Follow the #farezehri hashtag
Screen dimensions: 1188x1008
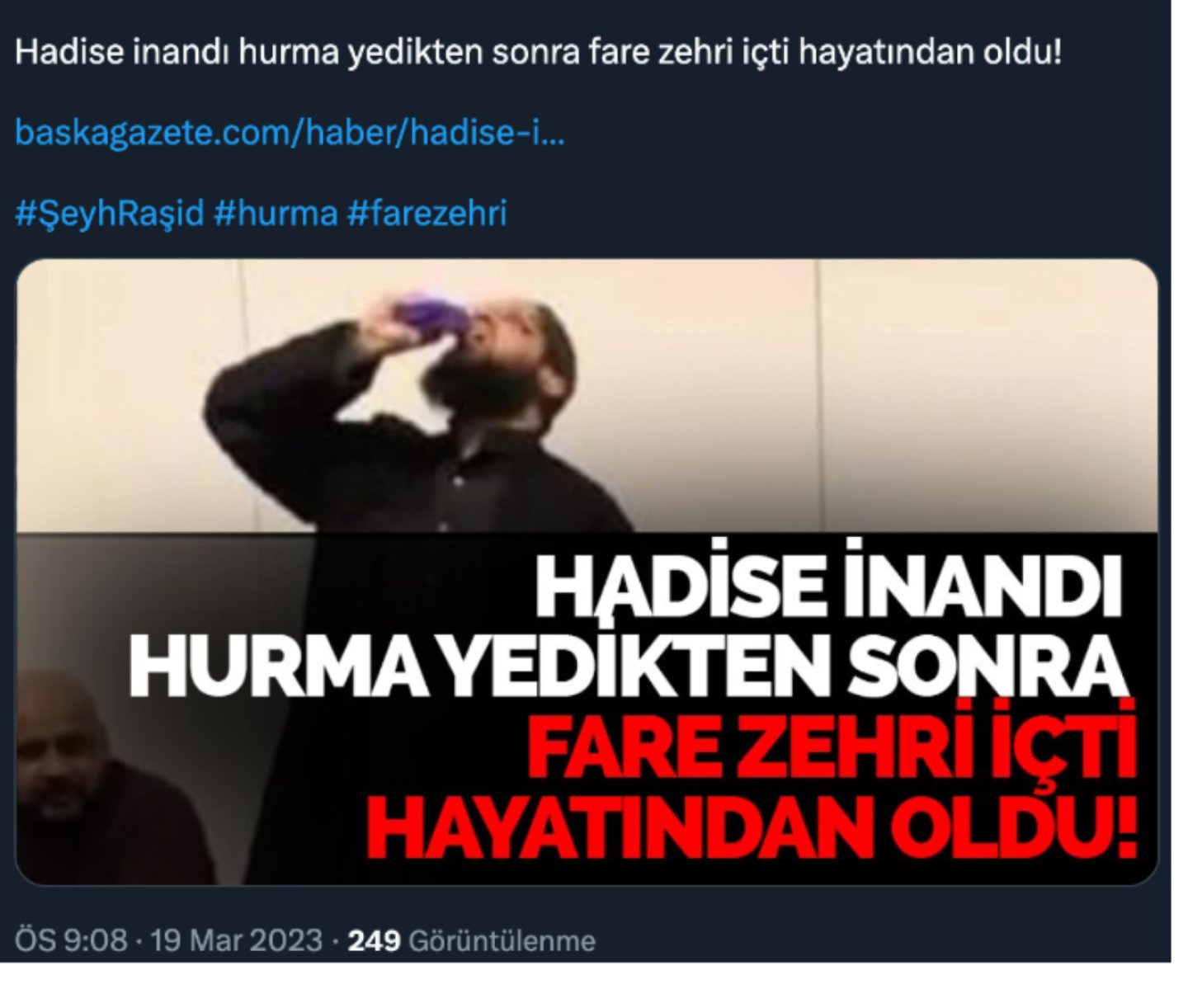(x=427, y=214)
